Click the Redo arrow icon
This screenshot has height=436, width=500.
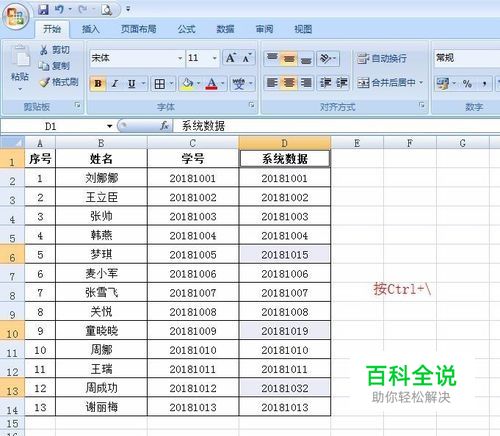click(82, 10)
